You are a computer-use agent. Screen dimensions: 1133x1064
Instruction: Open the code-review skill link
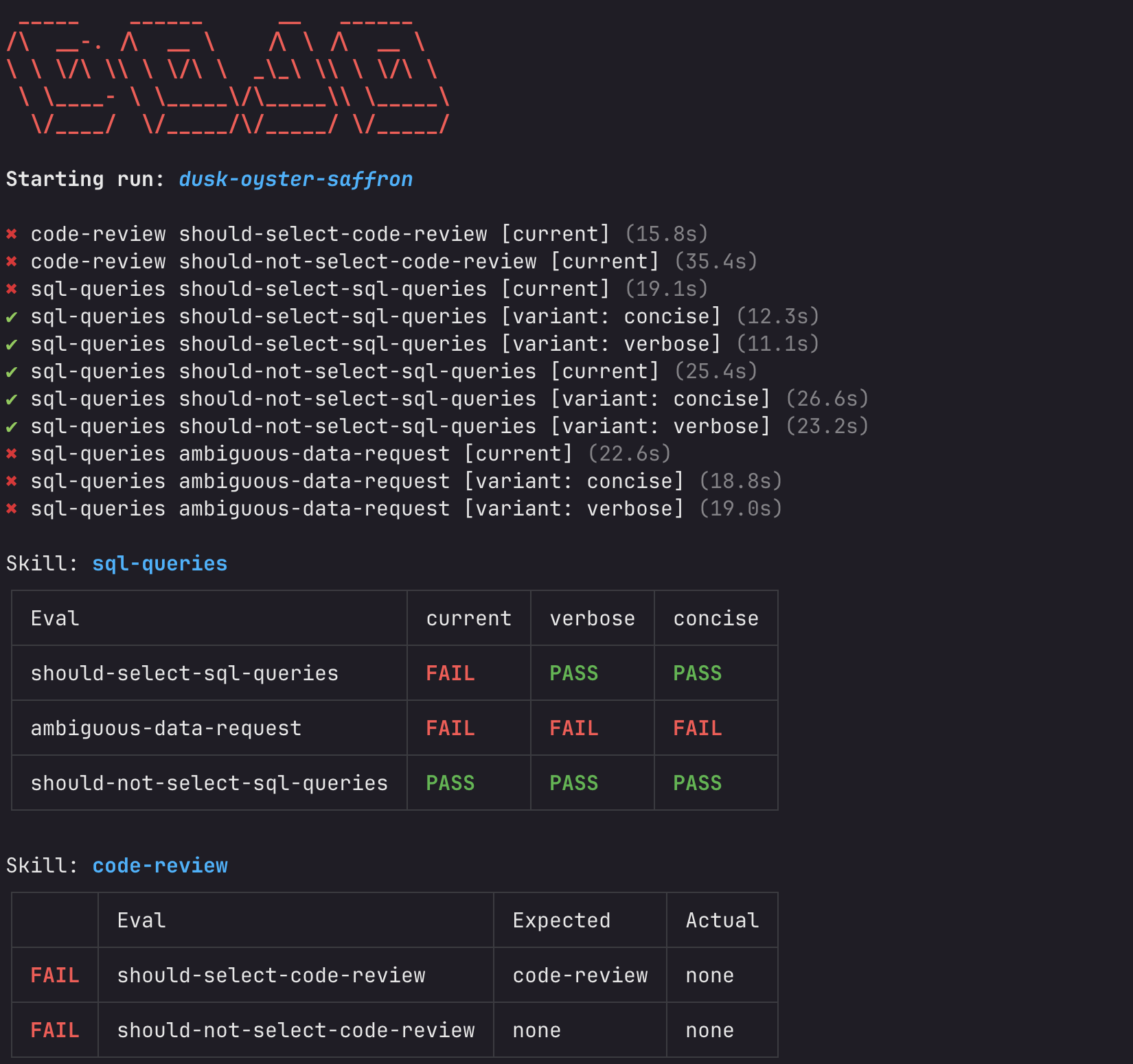coord(160,865)
